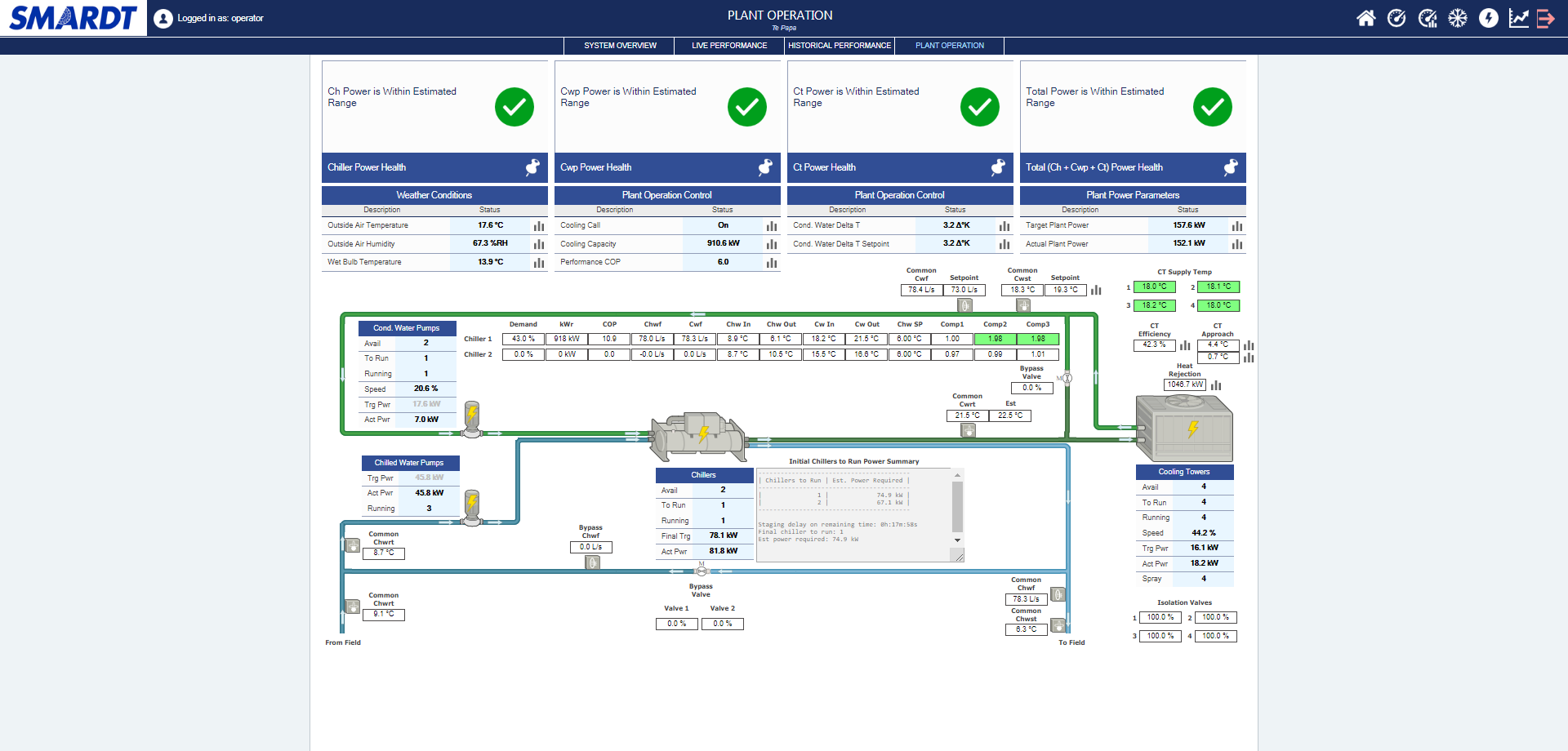Image resolution: width=1568 pixels, height=751 pixels.
Task: Click the Chiller 1 Comp2 green value
Action: click(995, 339)
